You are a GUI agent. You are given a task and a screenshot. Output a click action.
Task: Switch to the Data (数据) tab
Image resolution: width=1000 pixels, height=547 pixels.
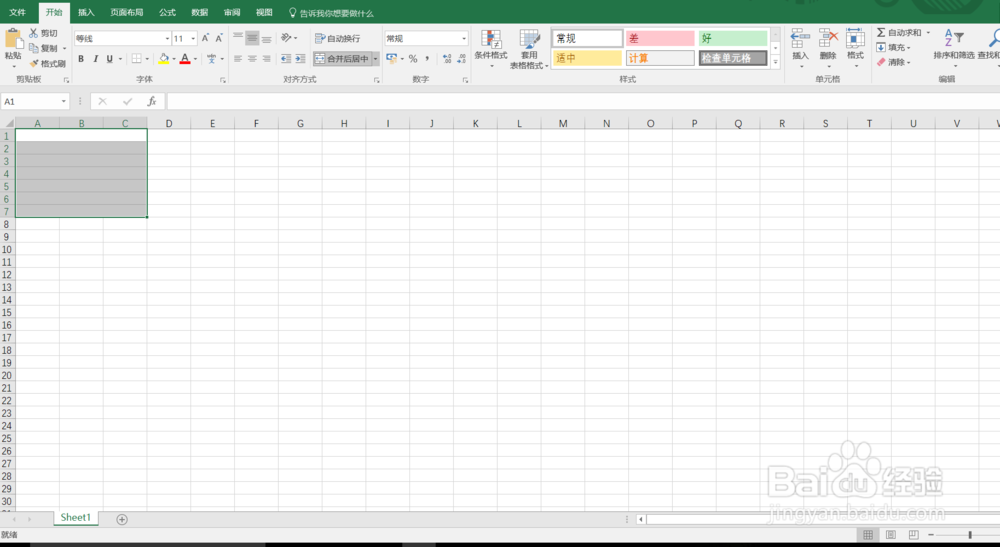pyautogui.click(x=200, y=12)
